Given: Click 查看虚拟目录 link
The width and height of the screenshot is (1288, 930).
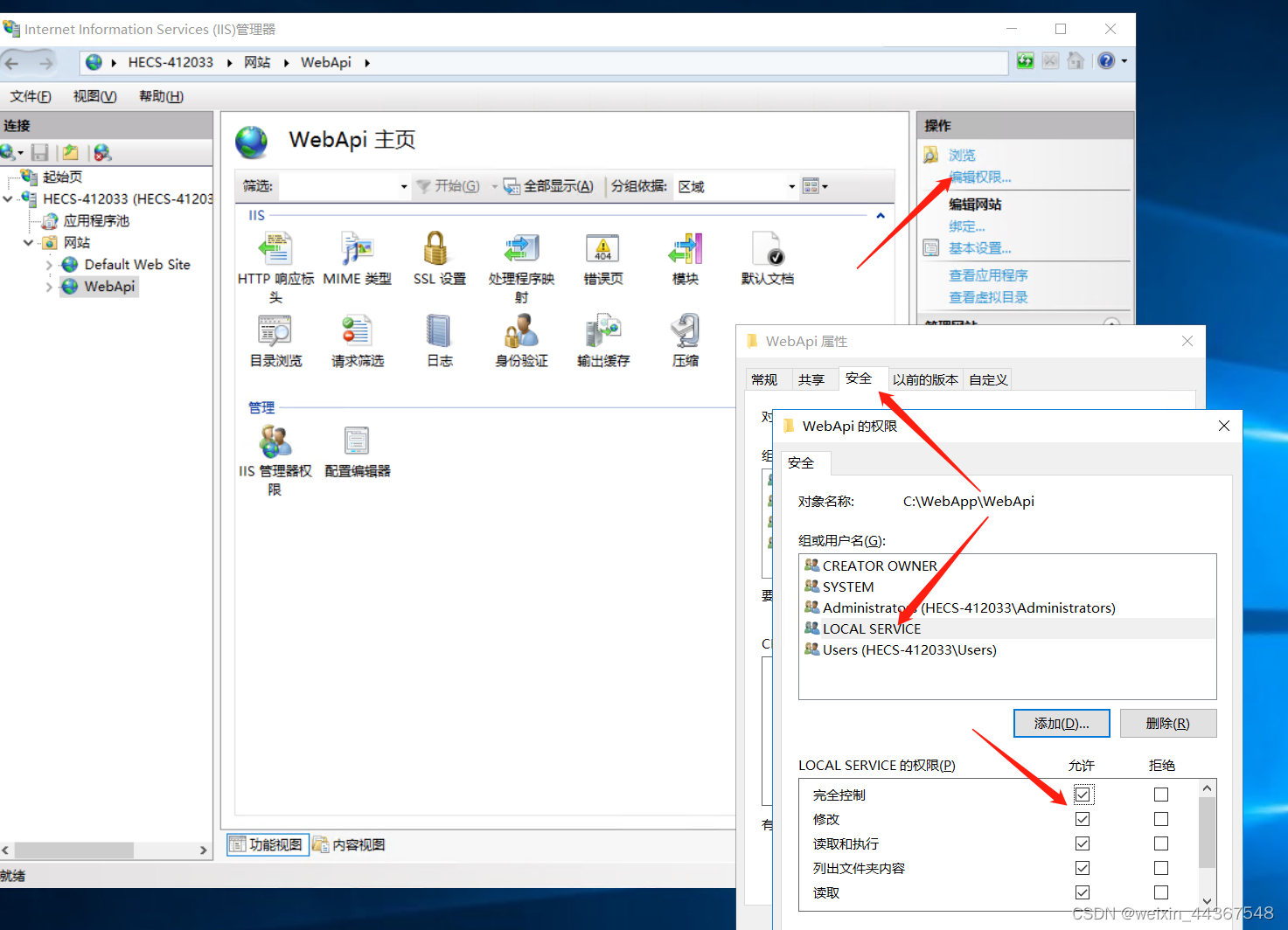Looking at the screenshot, I should point(988,297).
